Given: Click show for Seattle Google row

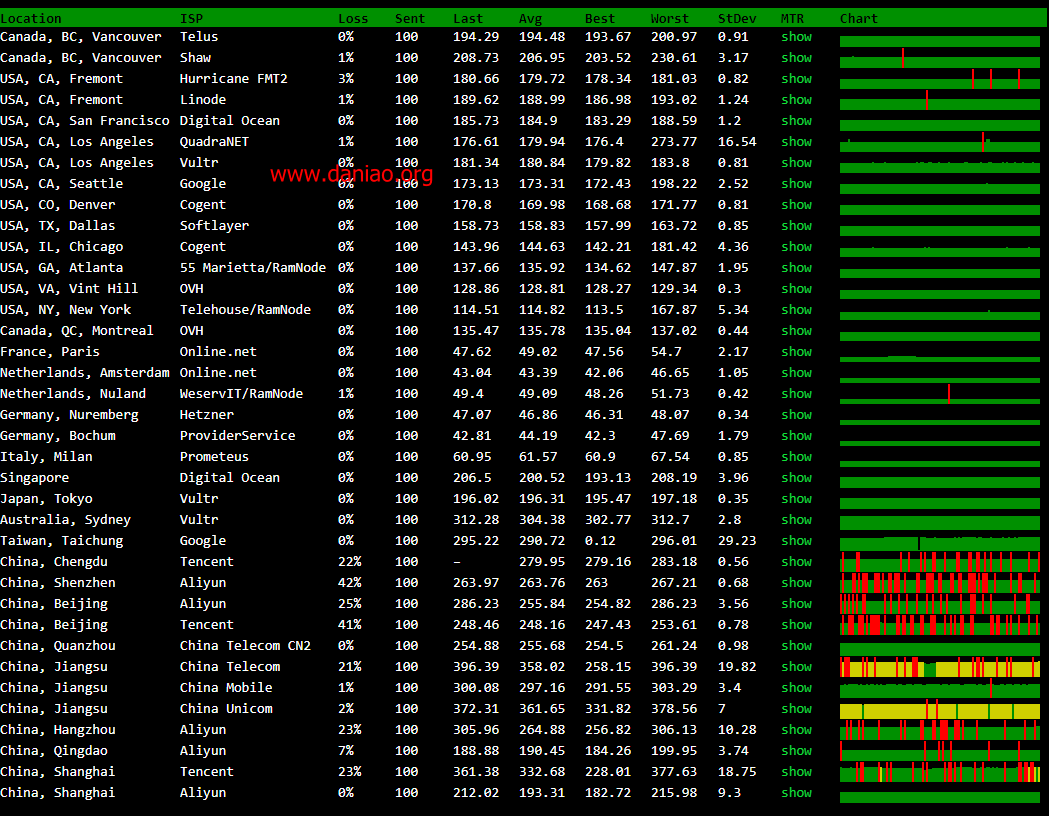Looking at the screenshot, I should click(x=796, y=184).
